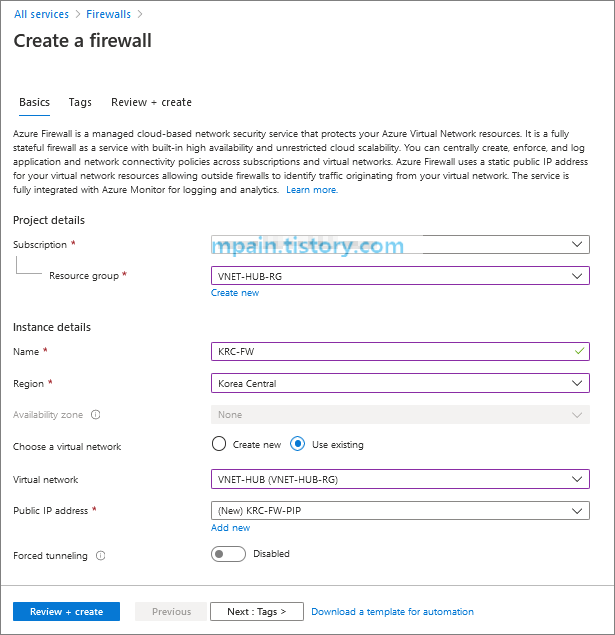Select the Use existing radio button

298,444
